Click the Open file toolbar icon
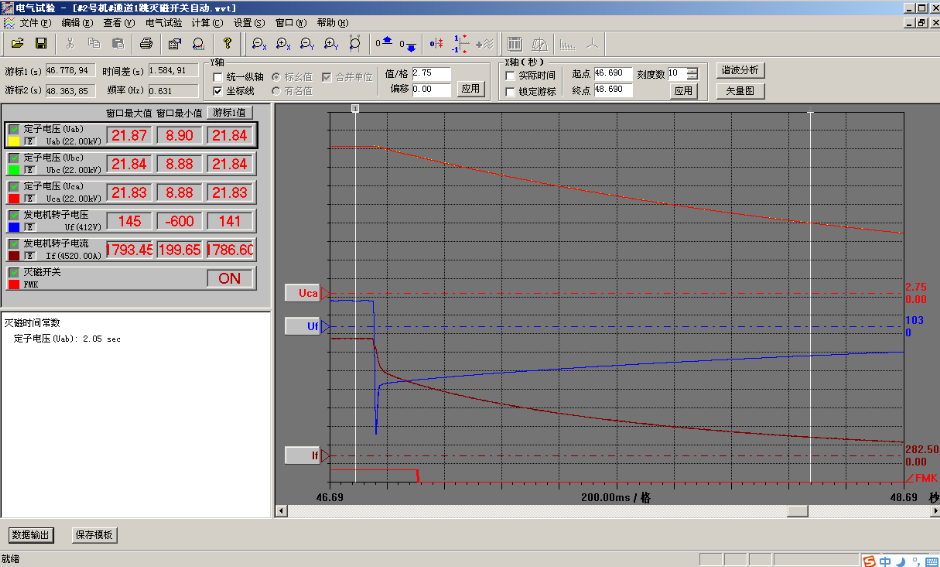Image resolution: width=940 pixels, height=567 pixels. [17, 43]
